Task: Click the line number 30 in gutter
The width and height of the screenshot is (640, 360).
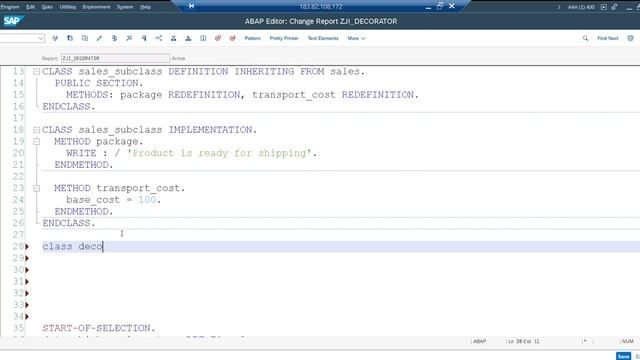Action: pyautogui.click(x=18, y=270)
